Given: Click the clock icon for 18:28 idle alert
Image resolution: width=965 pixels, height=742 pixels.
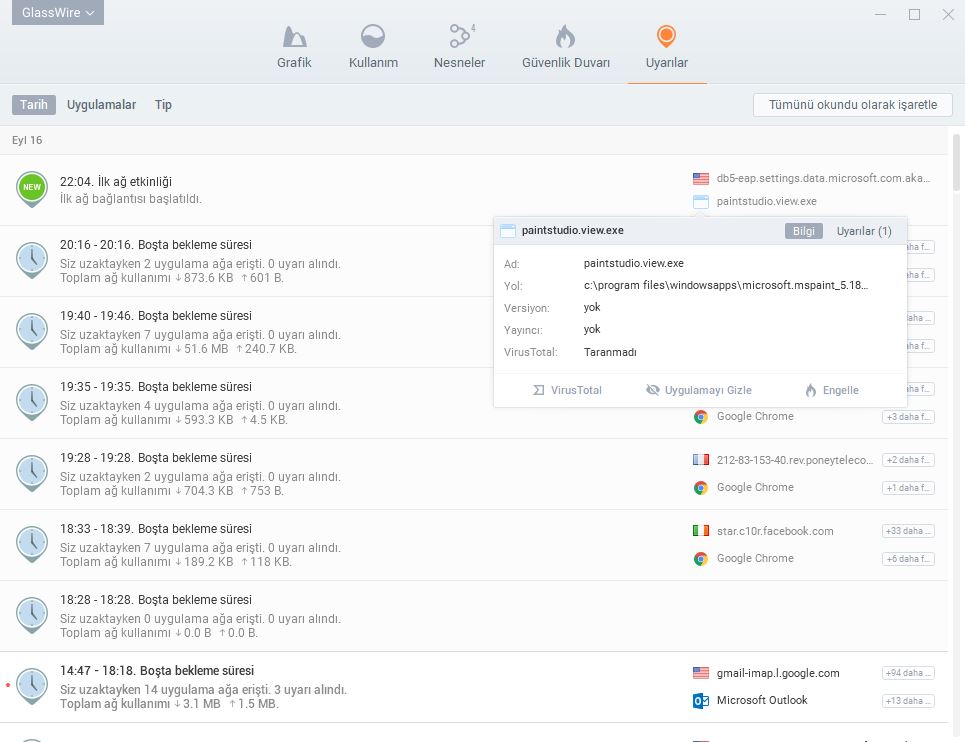Looking at the screenshot, I should pyautogui.click(x=32, y=615).
